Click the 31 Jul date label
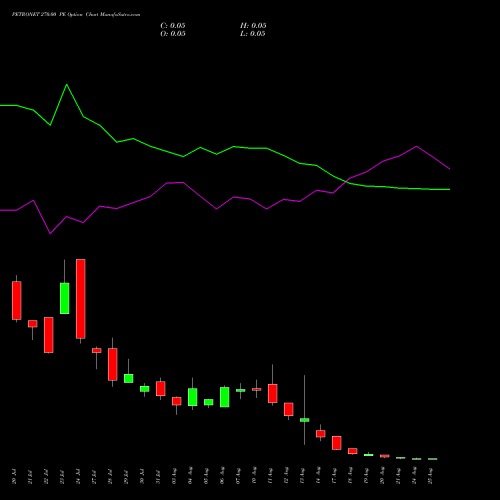 coord(158,476)
